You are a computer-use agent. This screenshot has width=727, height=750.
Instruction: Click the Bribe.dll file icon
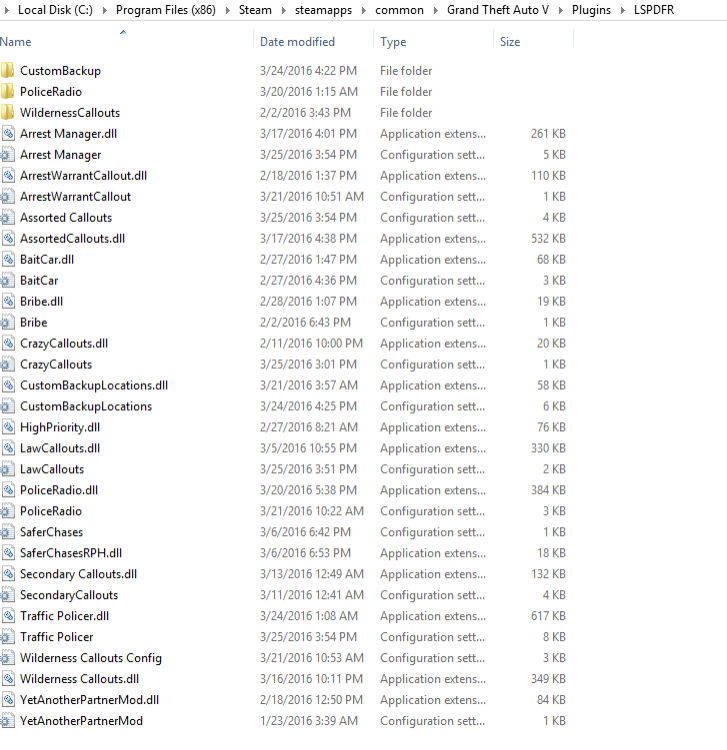click(8, 302)
